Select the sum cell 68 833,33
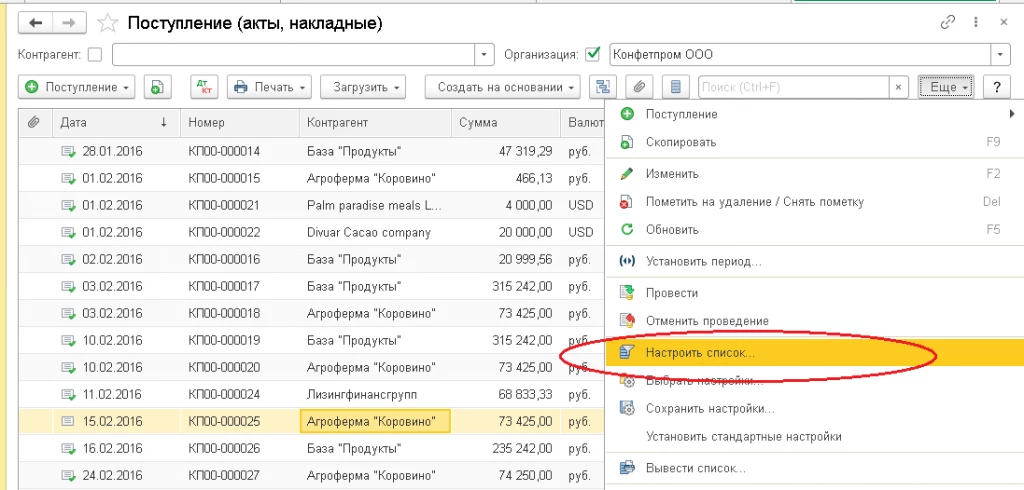 (506, 394)
